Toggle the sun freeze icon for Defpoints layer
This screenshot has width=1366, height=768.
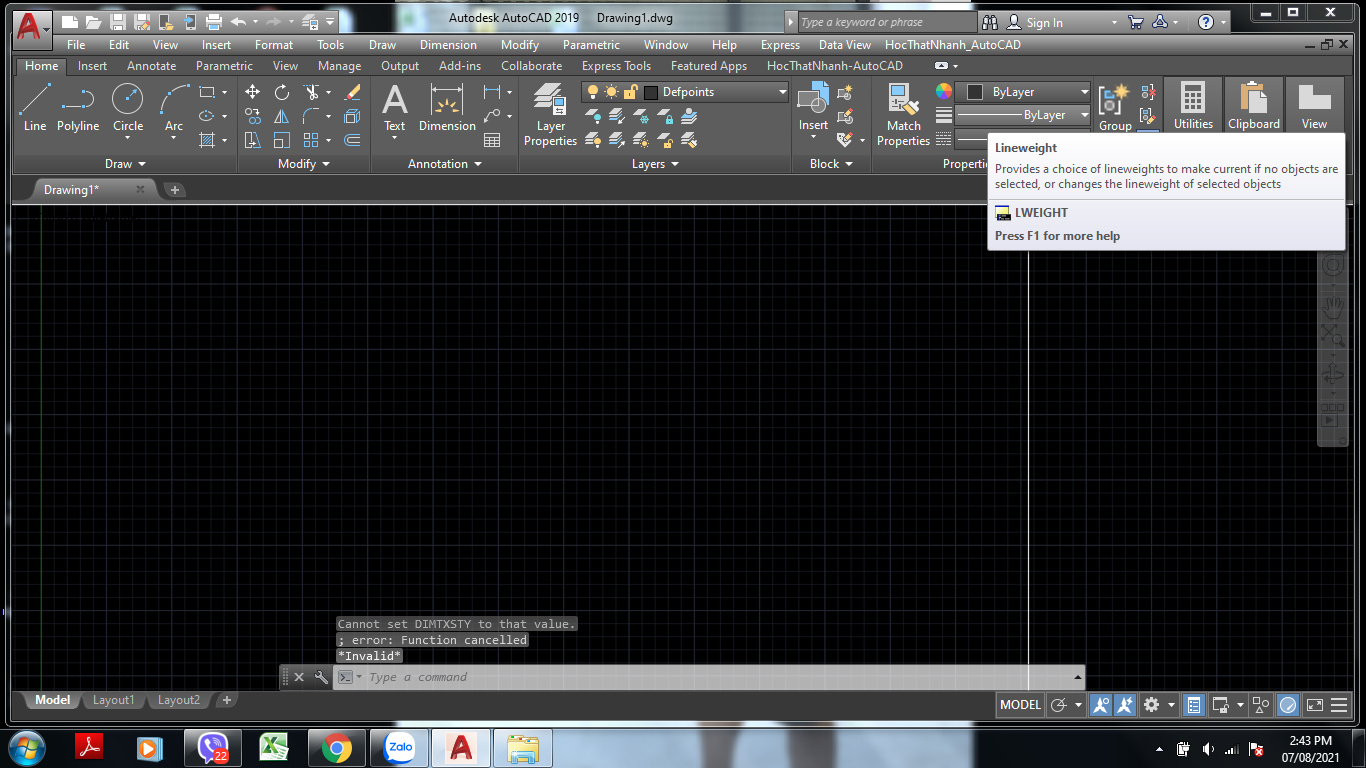611,92
